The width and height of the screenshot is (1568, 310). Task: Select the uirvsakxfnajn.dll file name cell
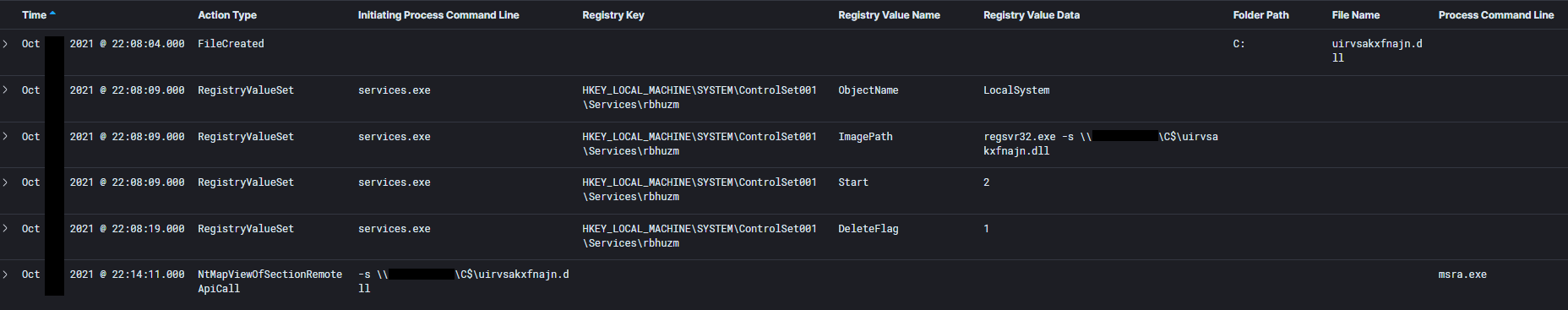(1377, 51)
